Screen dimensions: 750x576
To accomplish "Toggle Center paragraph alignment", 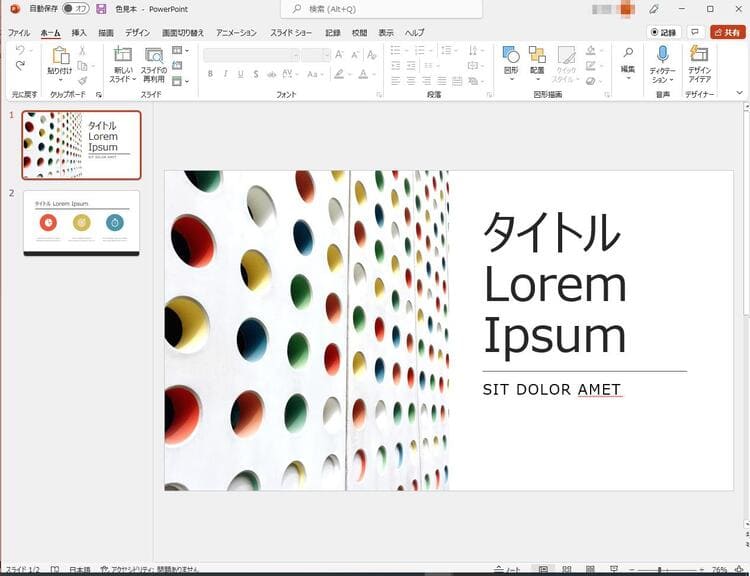I will [411, 81].
